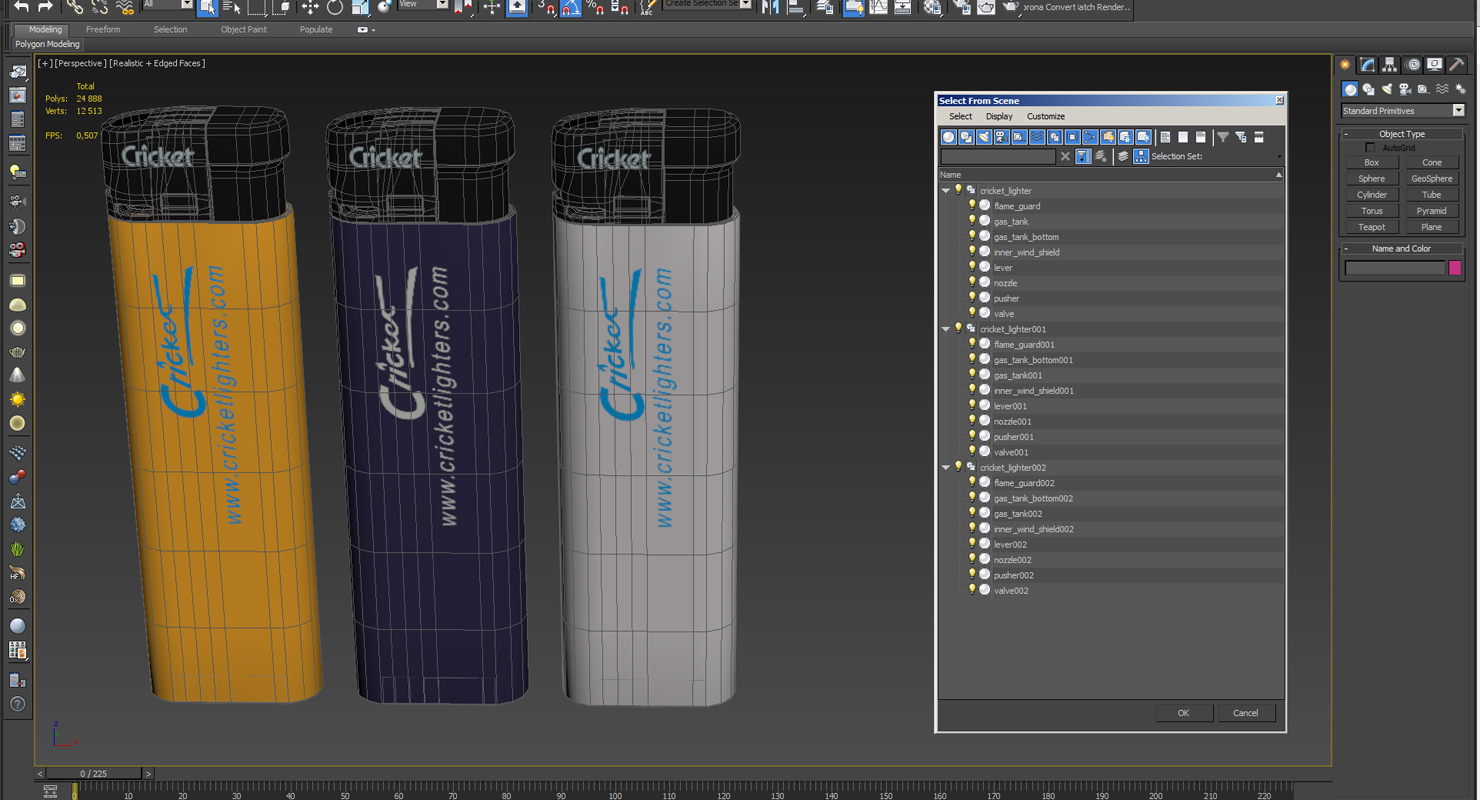Clear the find field with X icon

coord(1065,156)
